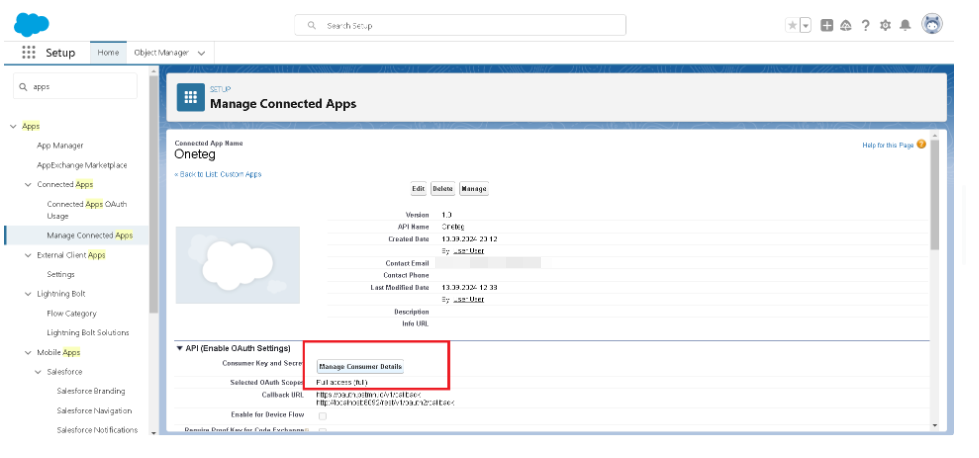Open the Setup gear icon
This screenshot has width=979, height=458.
(885, 26)
